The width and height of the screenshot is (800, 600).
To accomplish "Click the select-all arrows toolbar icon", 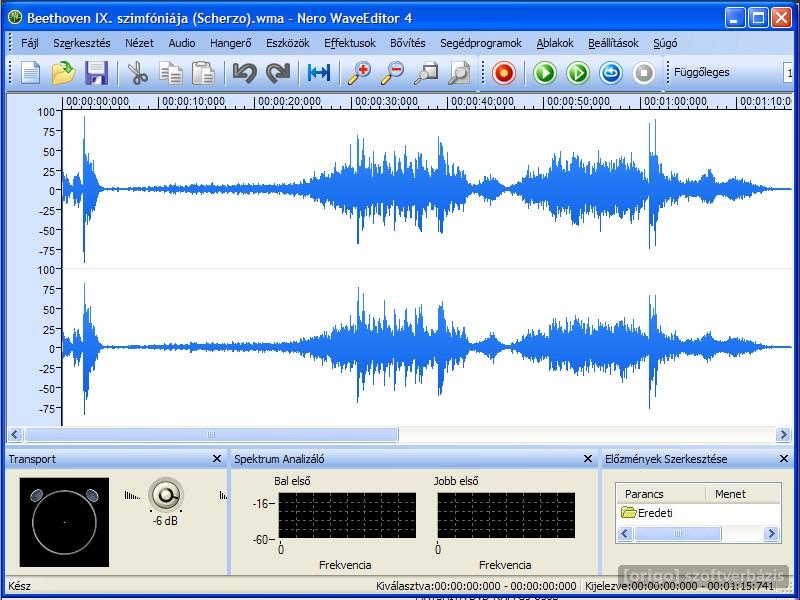I will pos(319,73).
